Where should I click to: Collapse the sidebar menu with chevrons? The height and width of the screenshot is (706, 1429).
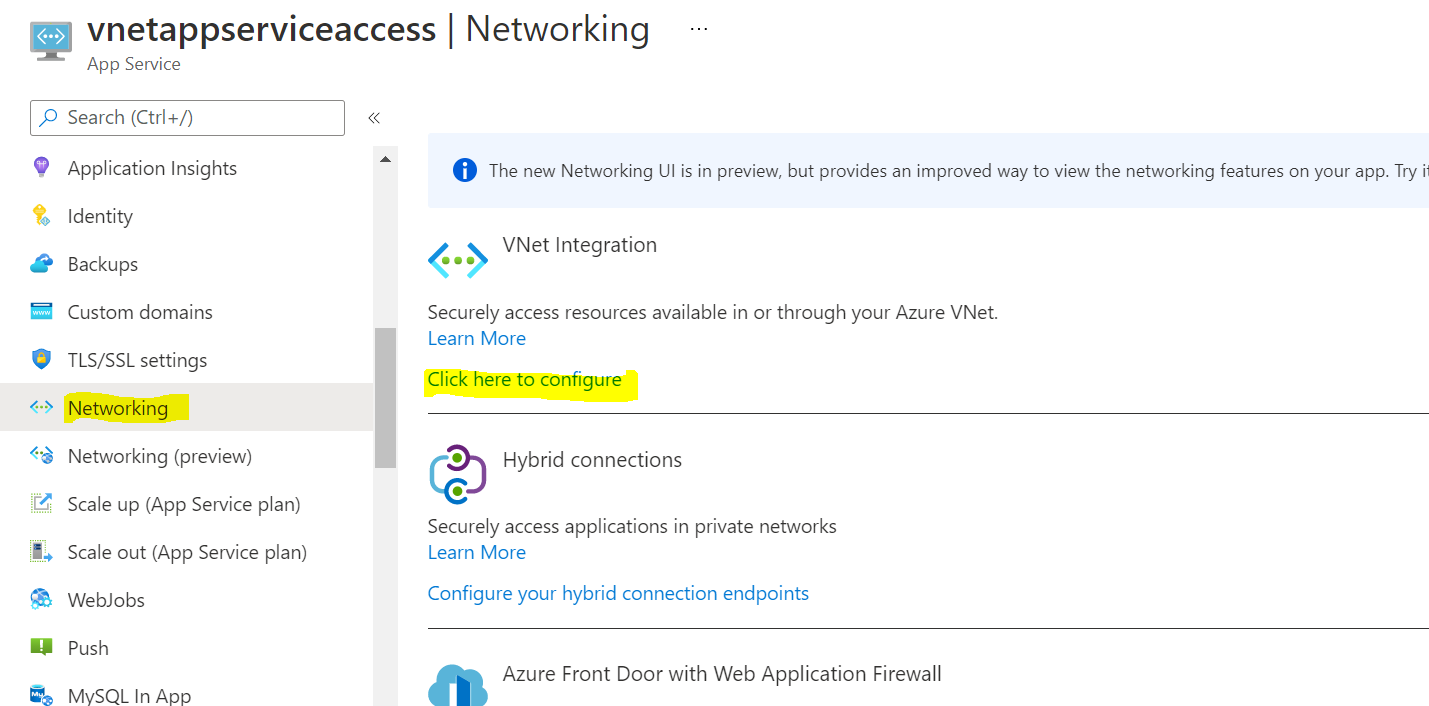click(374, 118)
